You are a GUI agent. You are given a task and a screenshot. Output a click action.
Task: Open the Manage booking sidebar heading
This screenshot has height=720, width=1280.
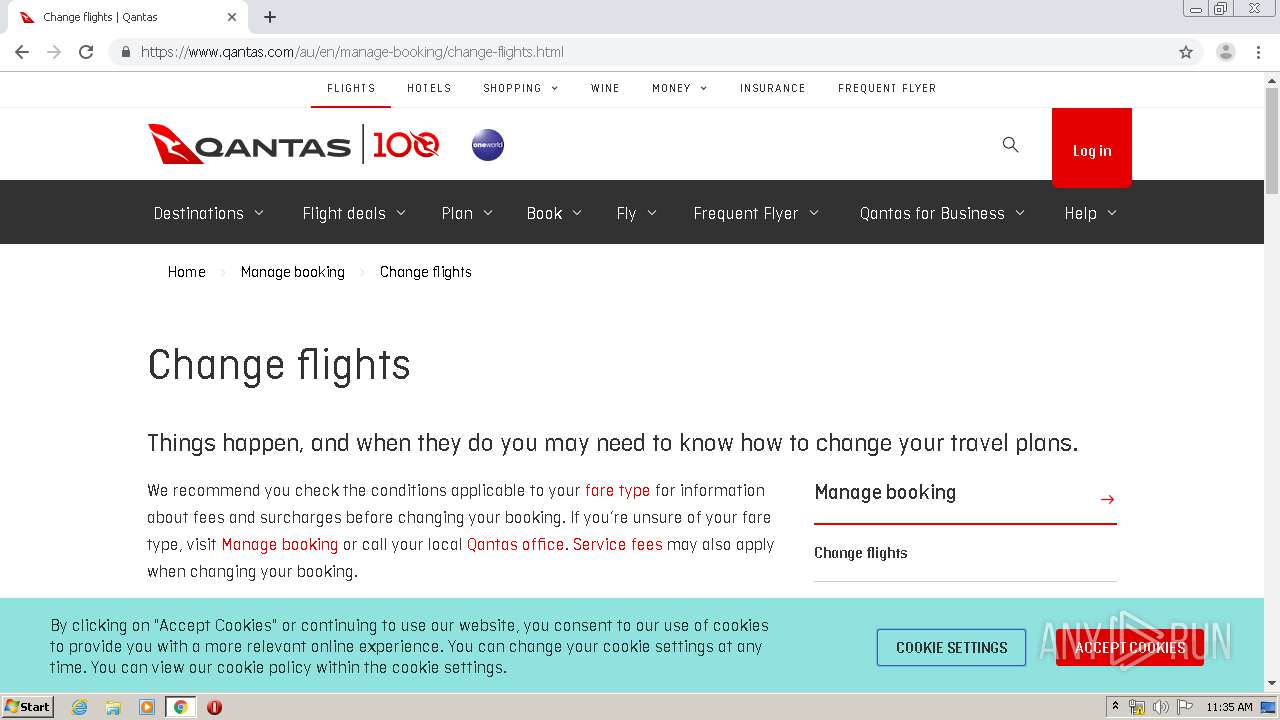[885, 492]
